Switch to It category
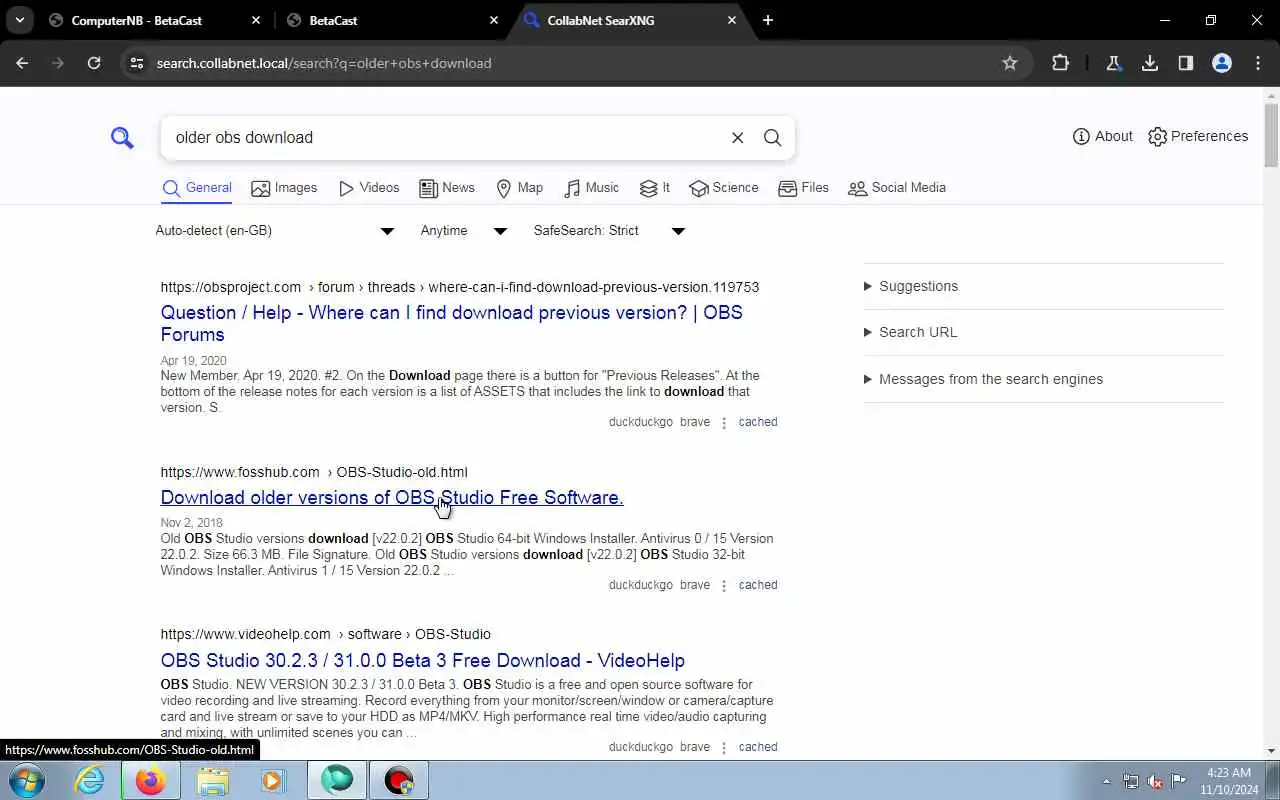 (x=655, y=188)
